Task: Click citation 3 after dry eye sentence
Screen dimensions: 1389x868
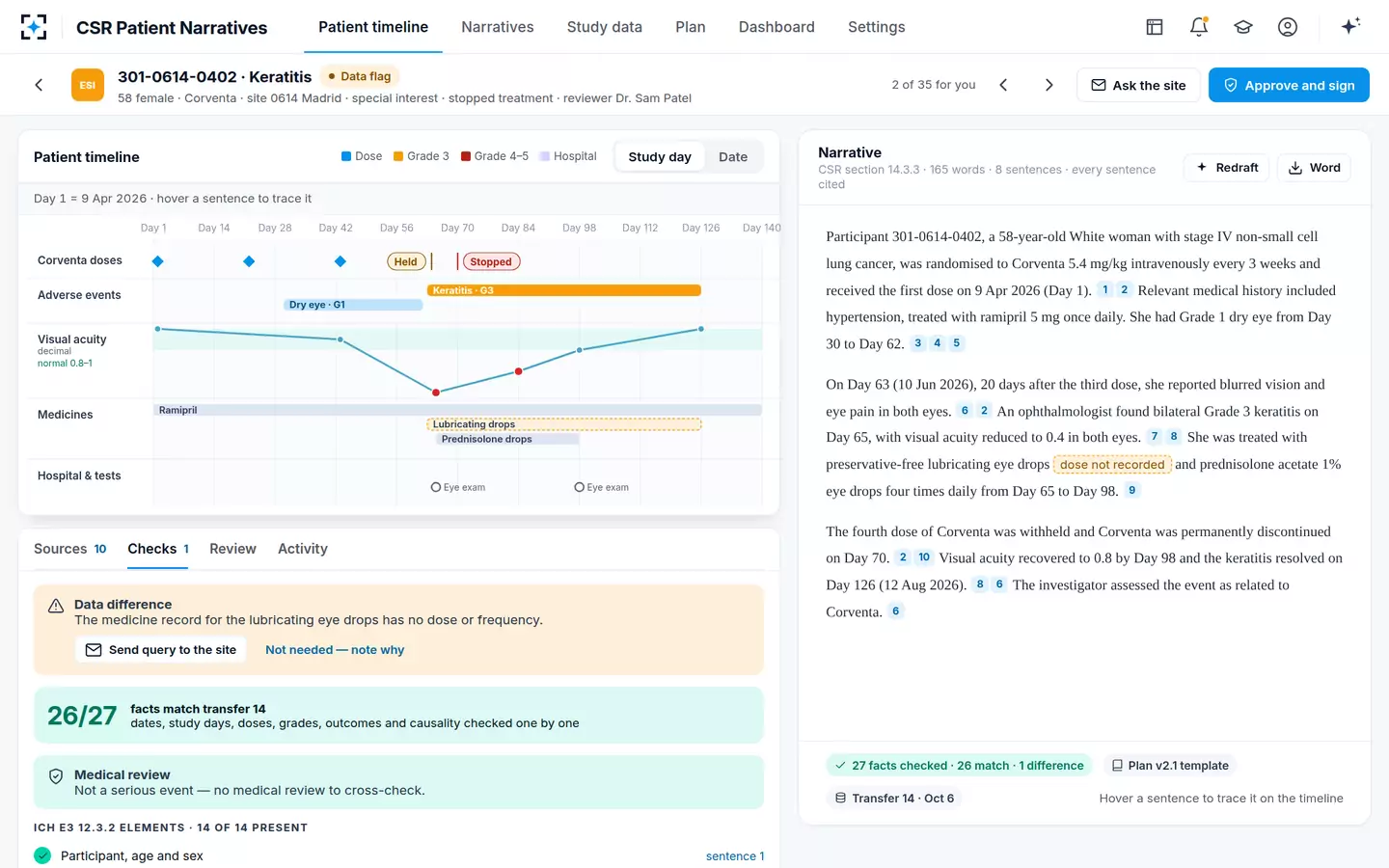Action: [x=917, y=342]
